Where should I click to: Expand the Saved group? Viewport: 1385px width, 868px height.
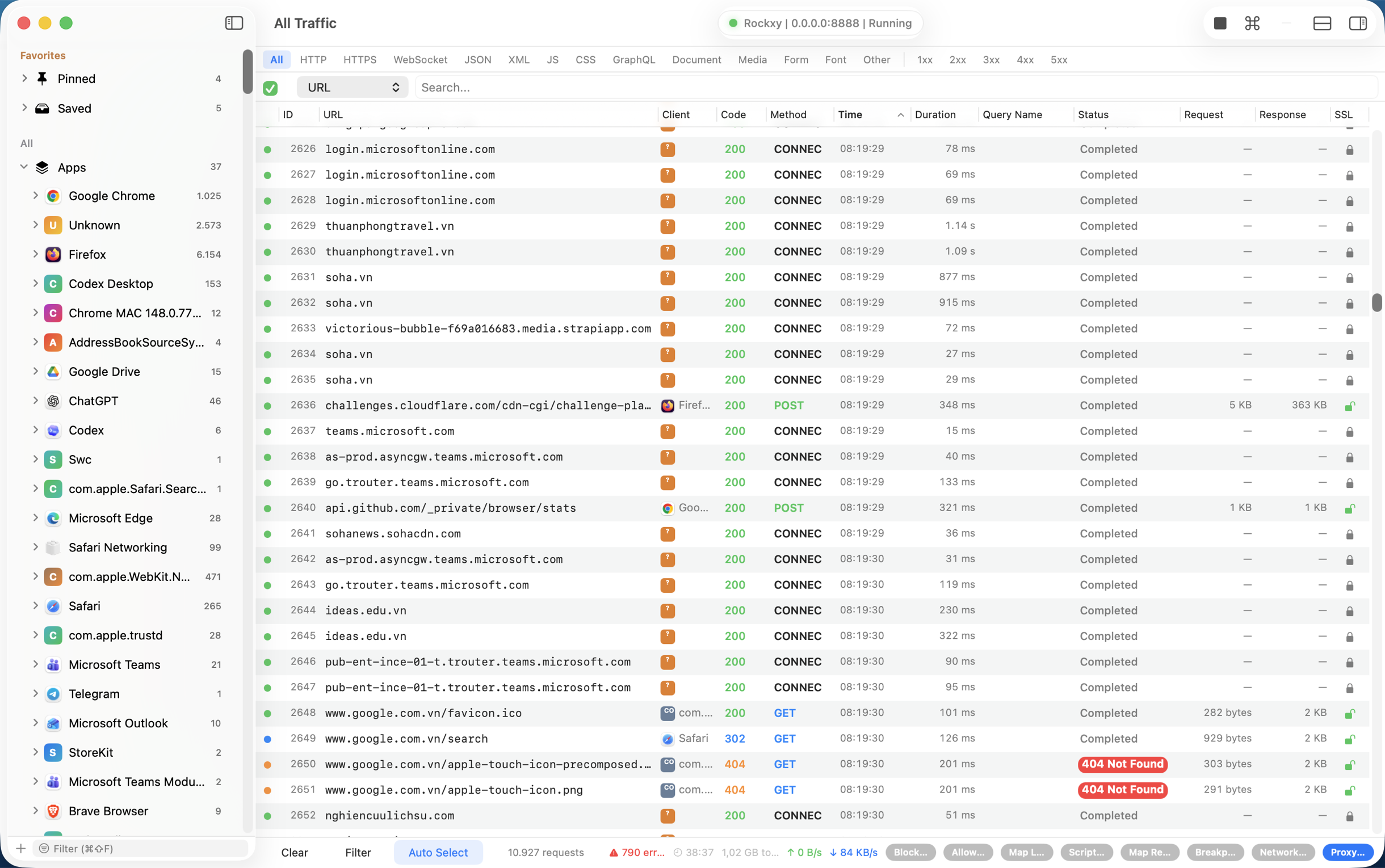click(x=24, y=108)
